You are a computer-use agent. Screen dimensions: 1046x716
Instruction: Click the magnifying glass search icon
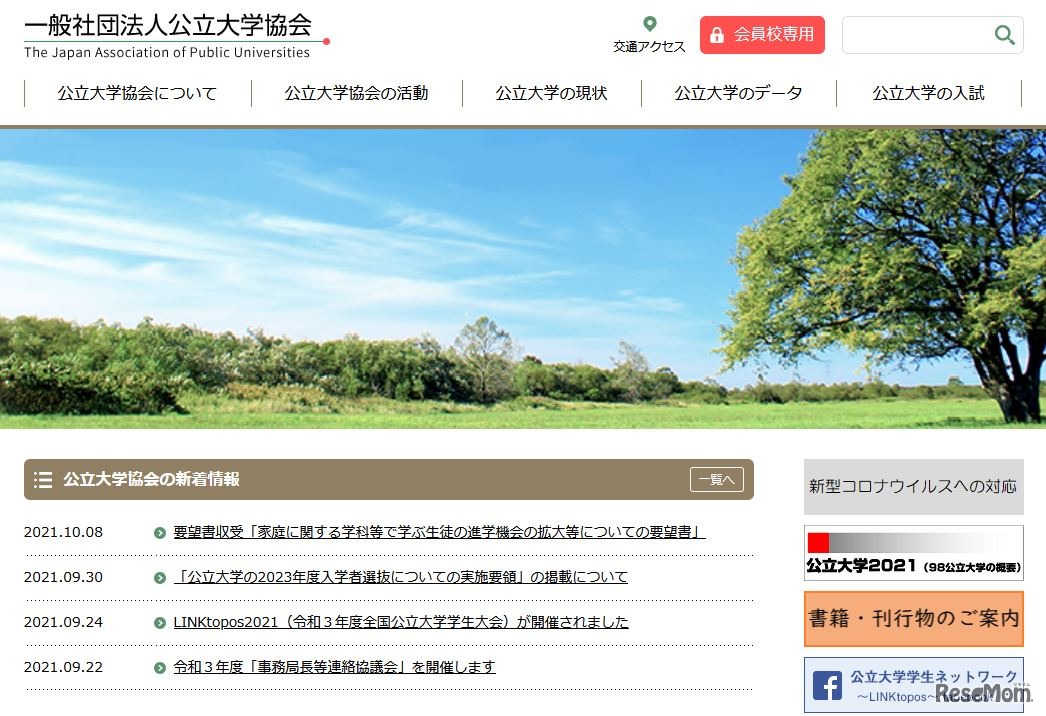(x=1003, y=35)
